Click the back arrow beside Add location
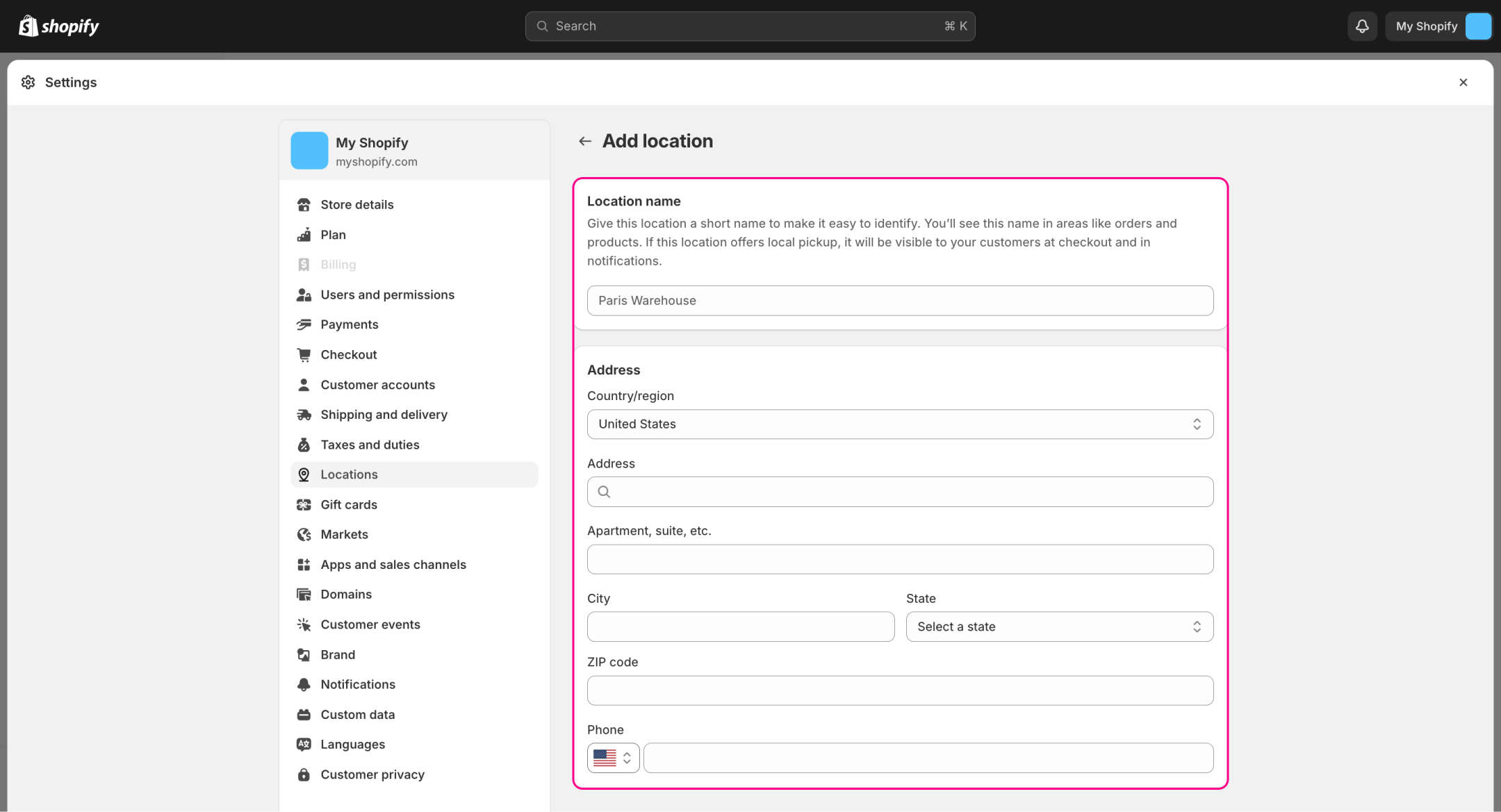This screenshot has height=812, width=1501. (585, 141)
